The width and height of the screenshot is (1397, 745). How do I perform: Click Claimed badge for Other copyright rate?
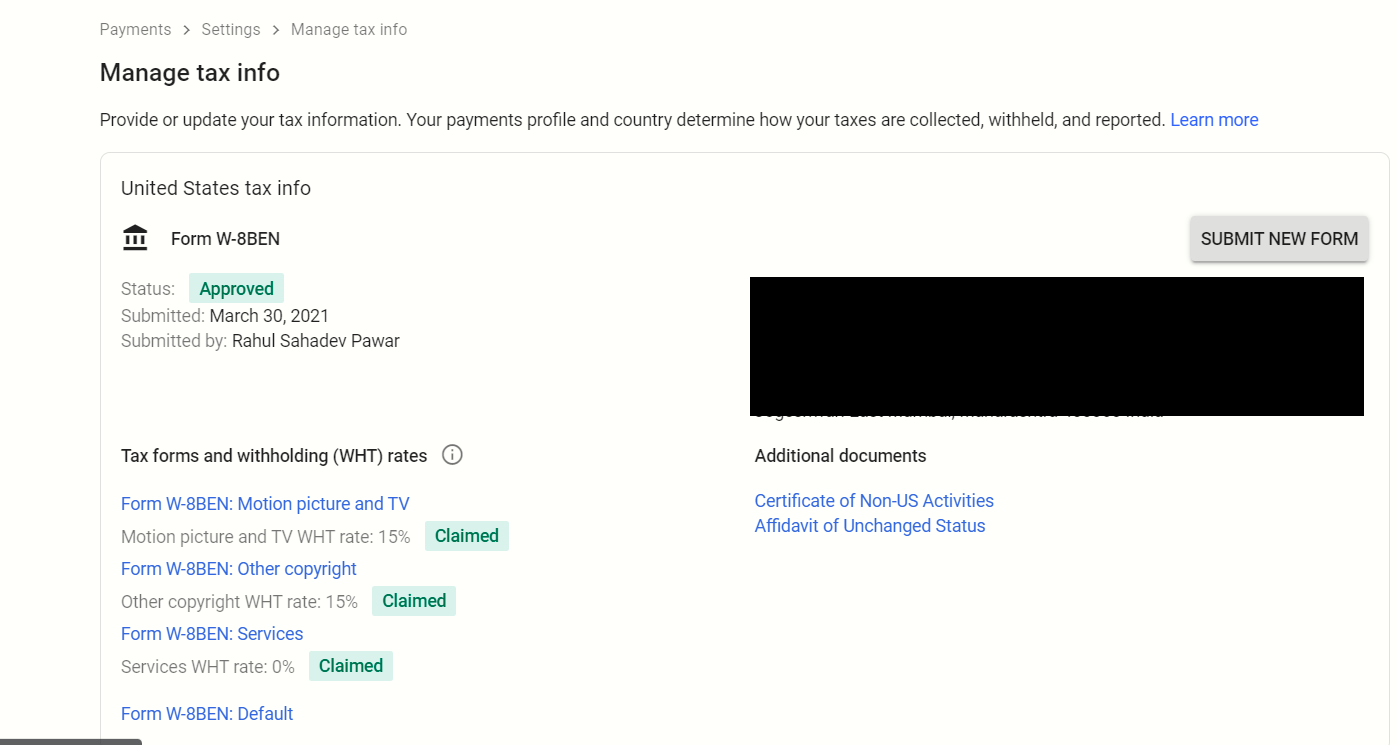coord(414,601)
